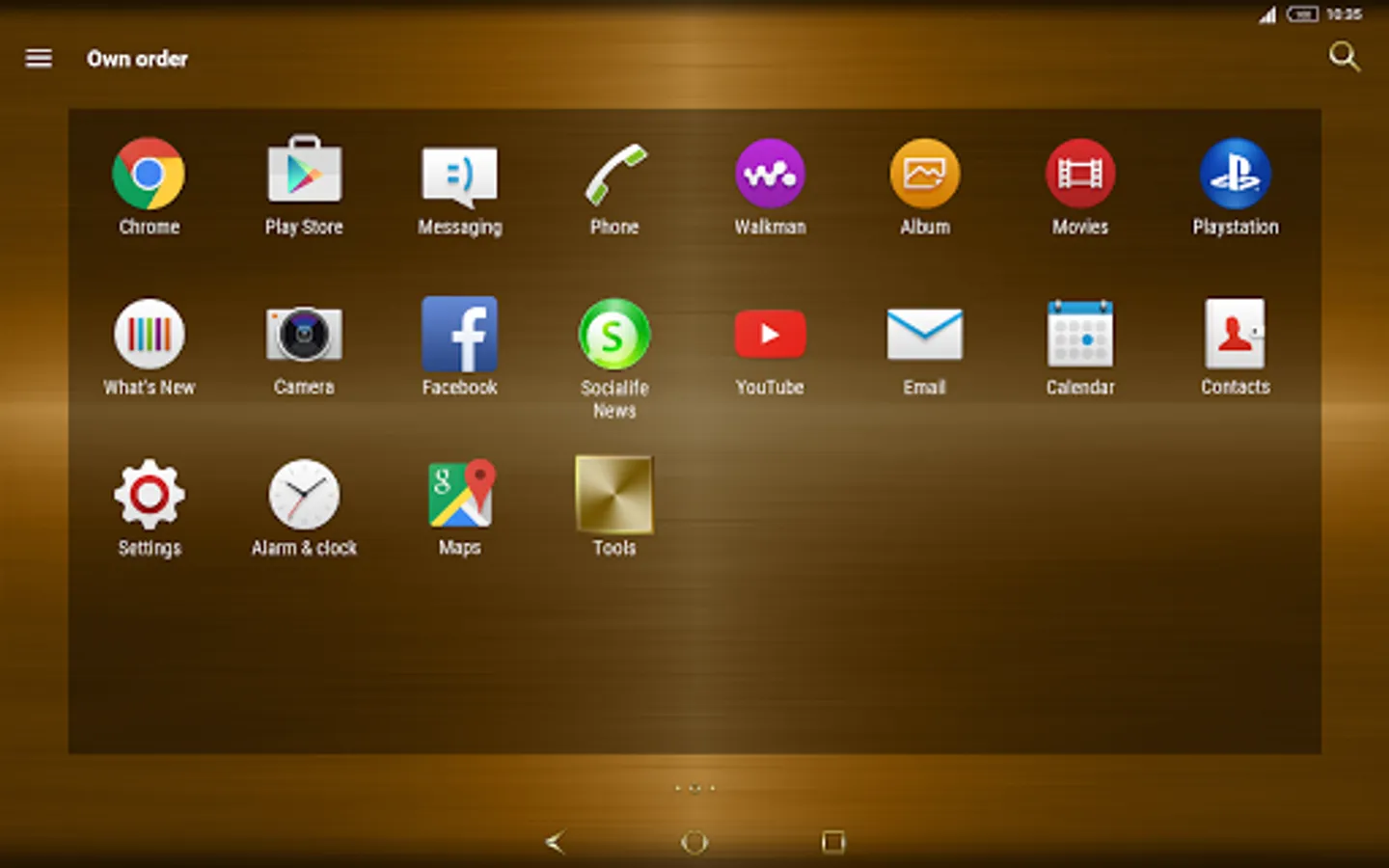Open the Movies app
Image resolution: width=1389 pixels, height=868 pixels.
[1080, 175]
